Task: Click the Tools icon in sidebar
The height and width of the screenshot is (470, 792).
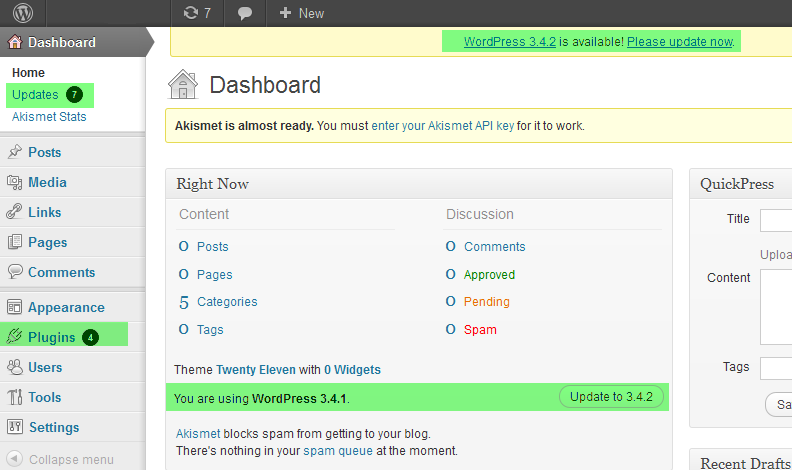Action: [x=15, y=397]
